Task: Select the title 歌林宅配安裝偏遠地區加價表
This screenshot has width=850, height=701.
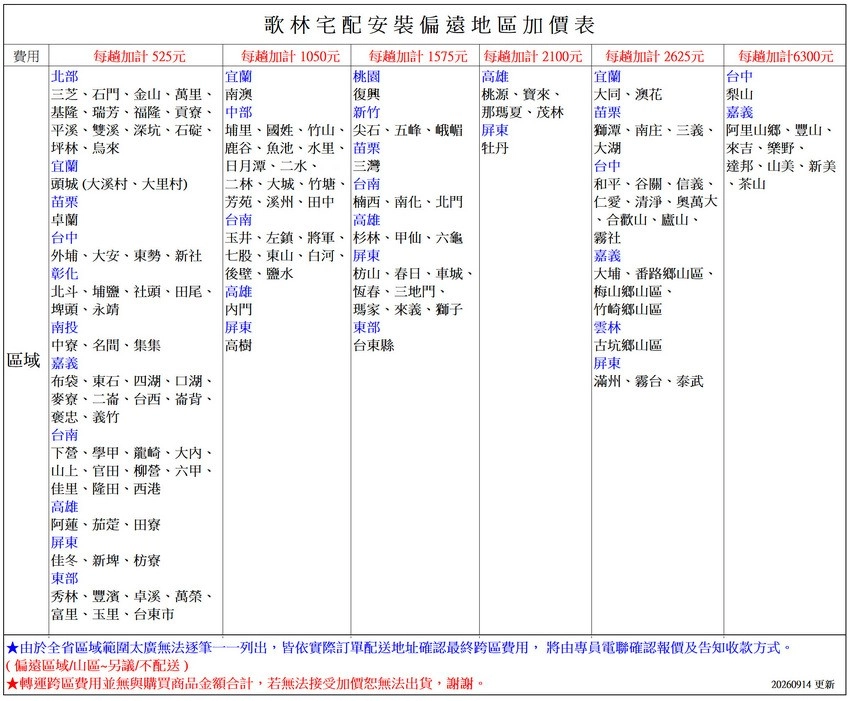Action: [429, 25]
